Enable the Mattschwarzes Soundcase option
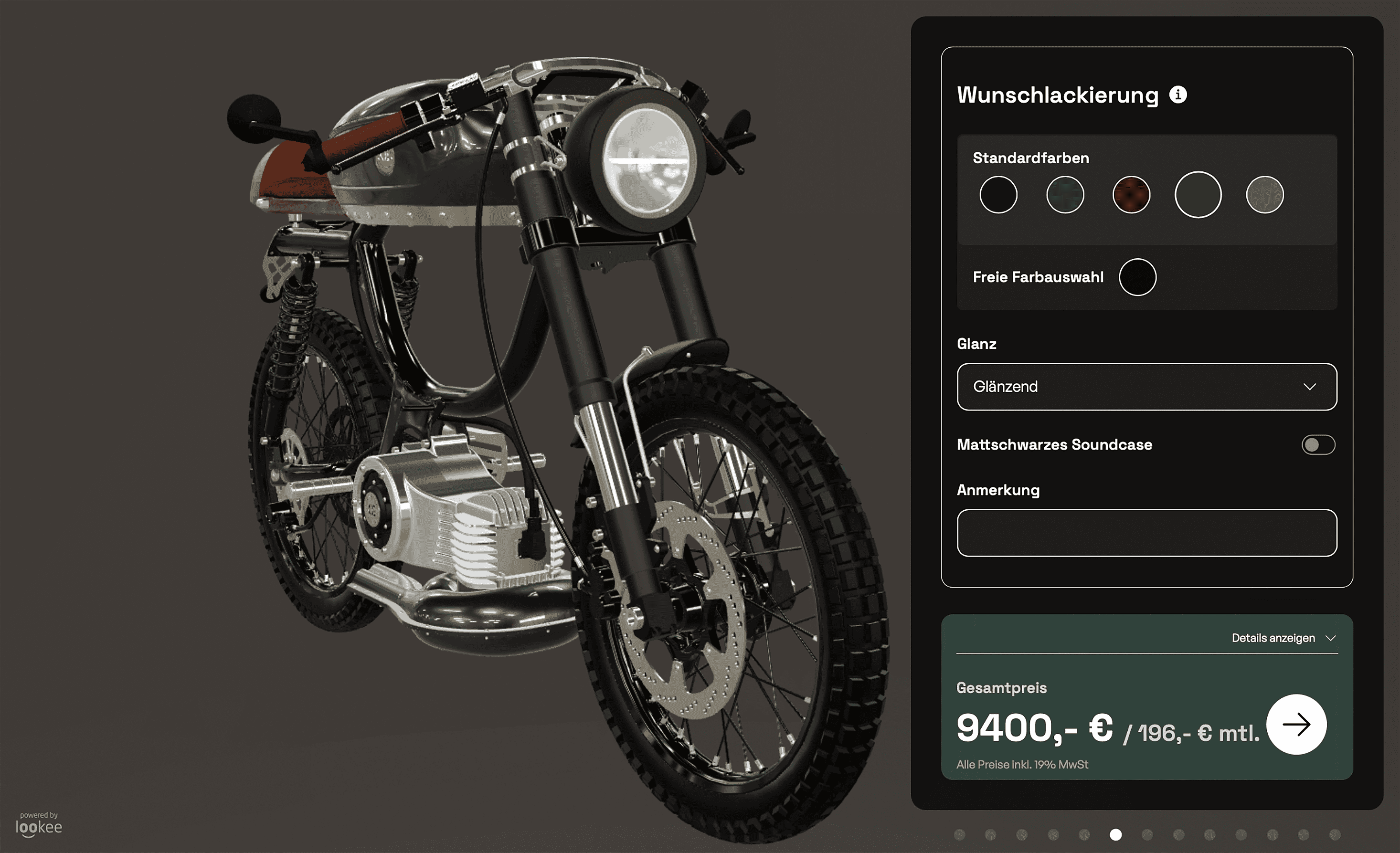 click(x=1318, y=445)
